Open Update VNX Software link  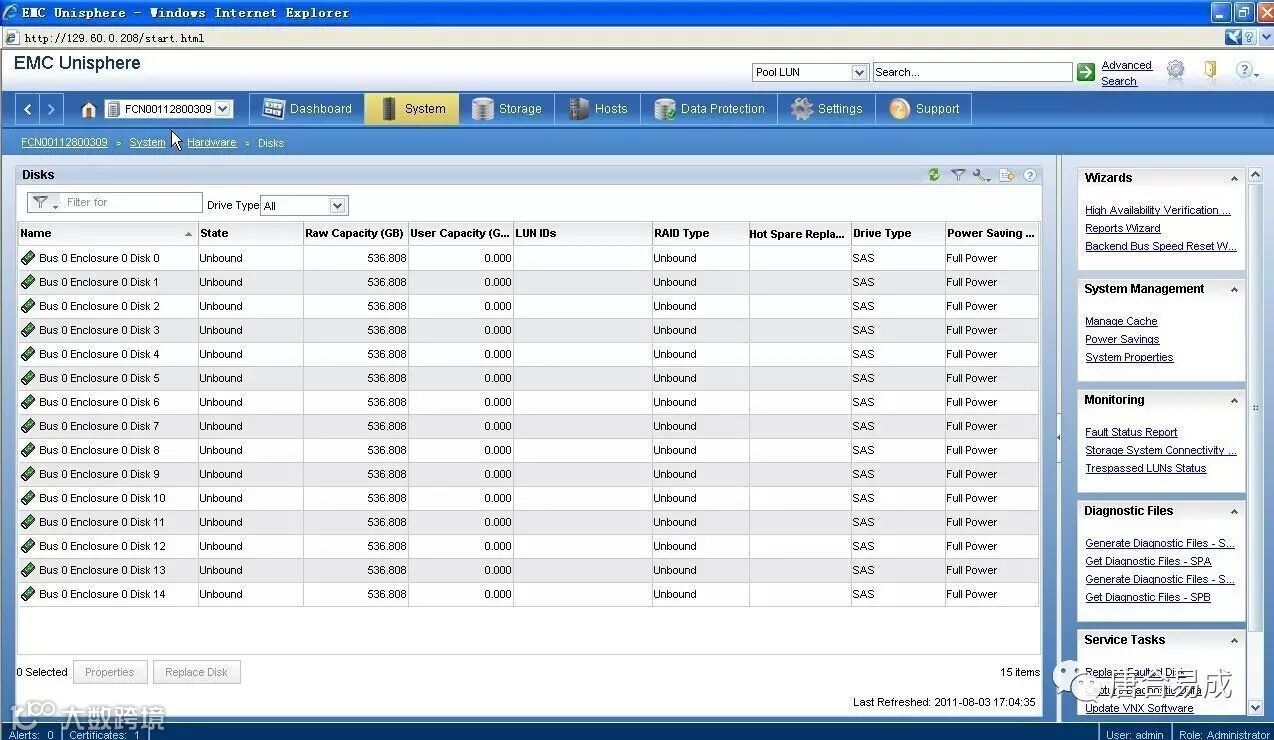(x=1139, y=708)
